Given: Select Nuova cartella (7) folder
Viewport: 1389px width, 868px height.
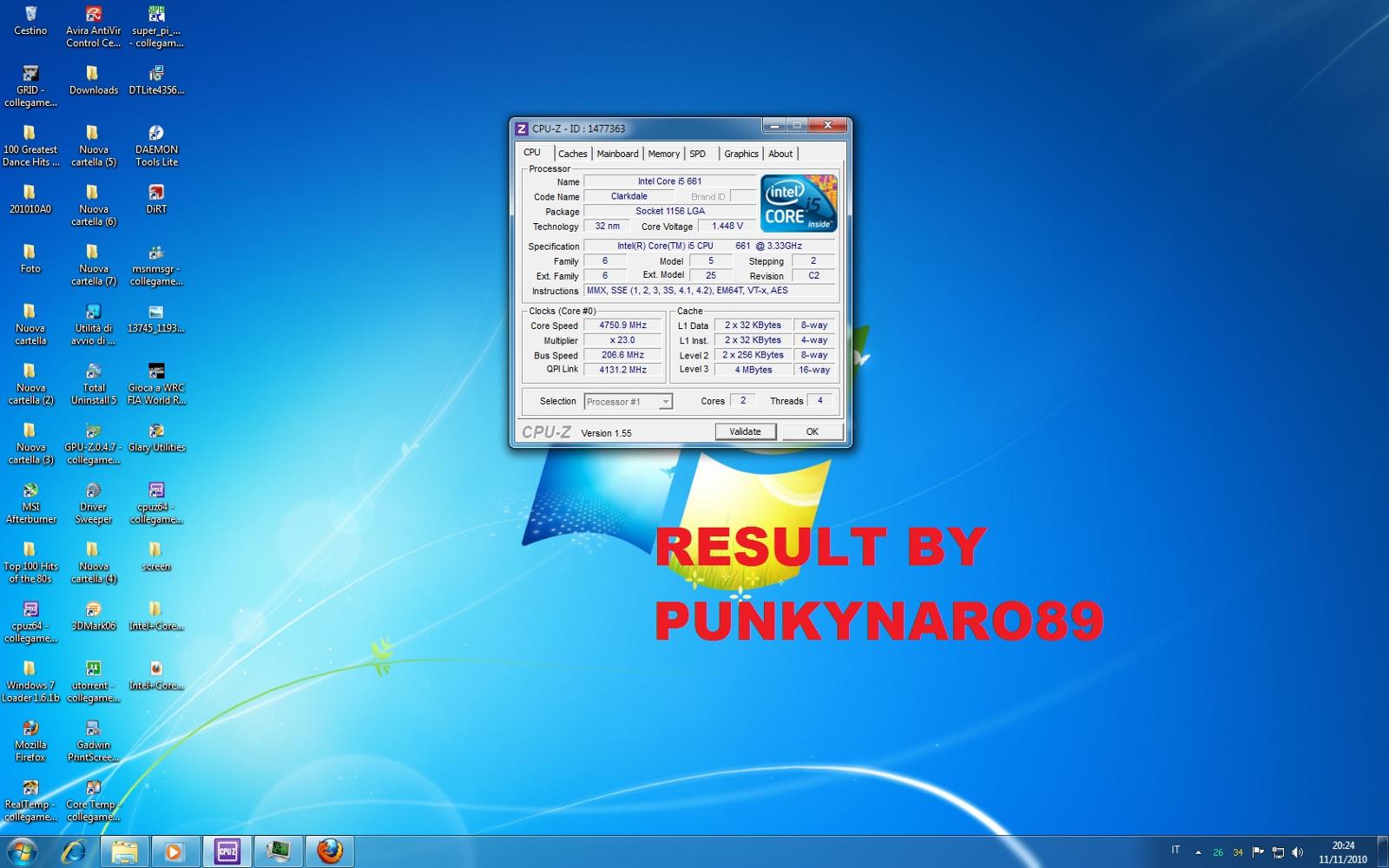Looking at the screenshot, I should point(94,266).
